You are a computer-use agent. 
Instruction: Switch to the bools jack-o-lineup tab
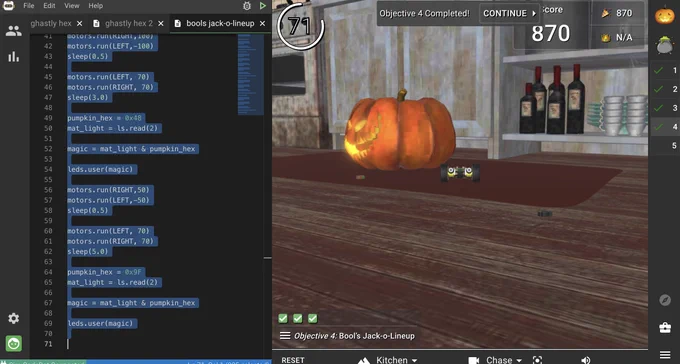coord(220,23)
